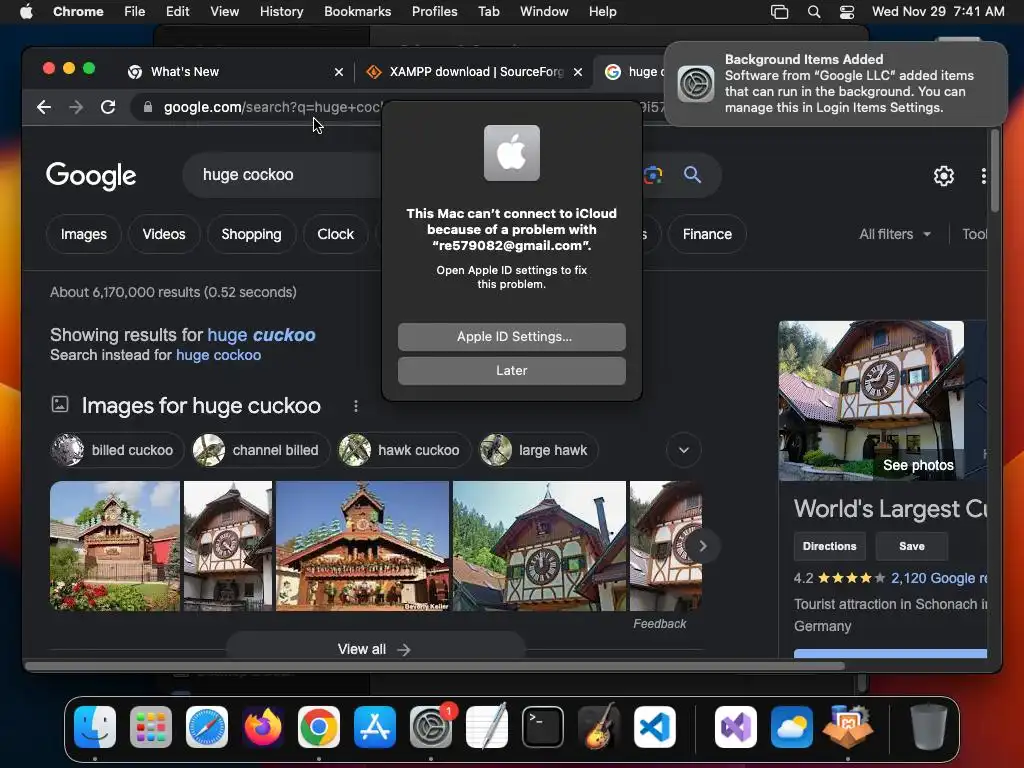Click the blue search magnifier button
Screen dimensions: 1024x768
(x=692, y=174)
